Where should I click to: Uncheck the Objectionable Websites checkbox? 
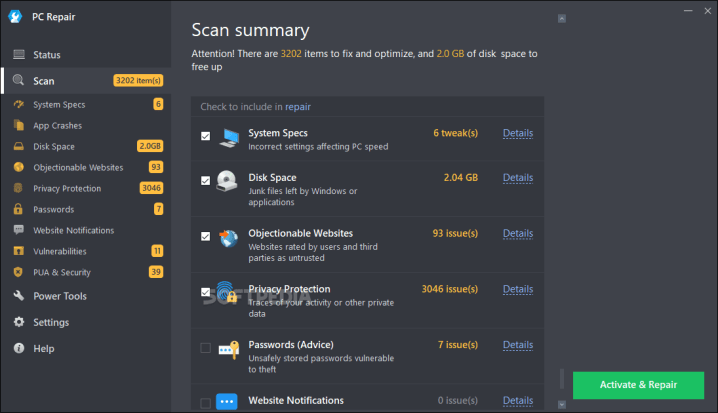[206, 236]
